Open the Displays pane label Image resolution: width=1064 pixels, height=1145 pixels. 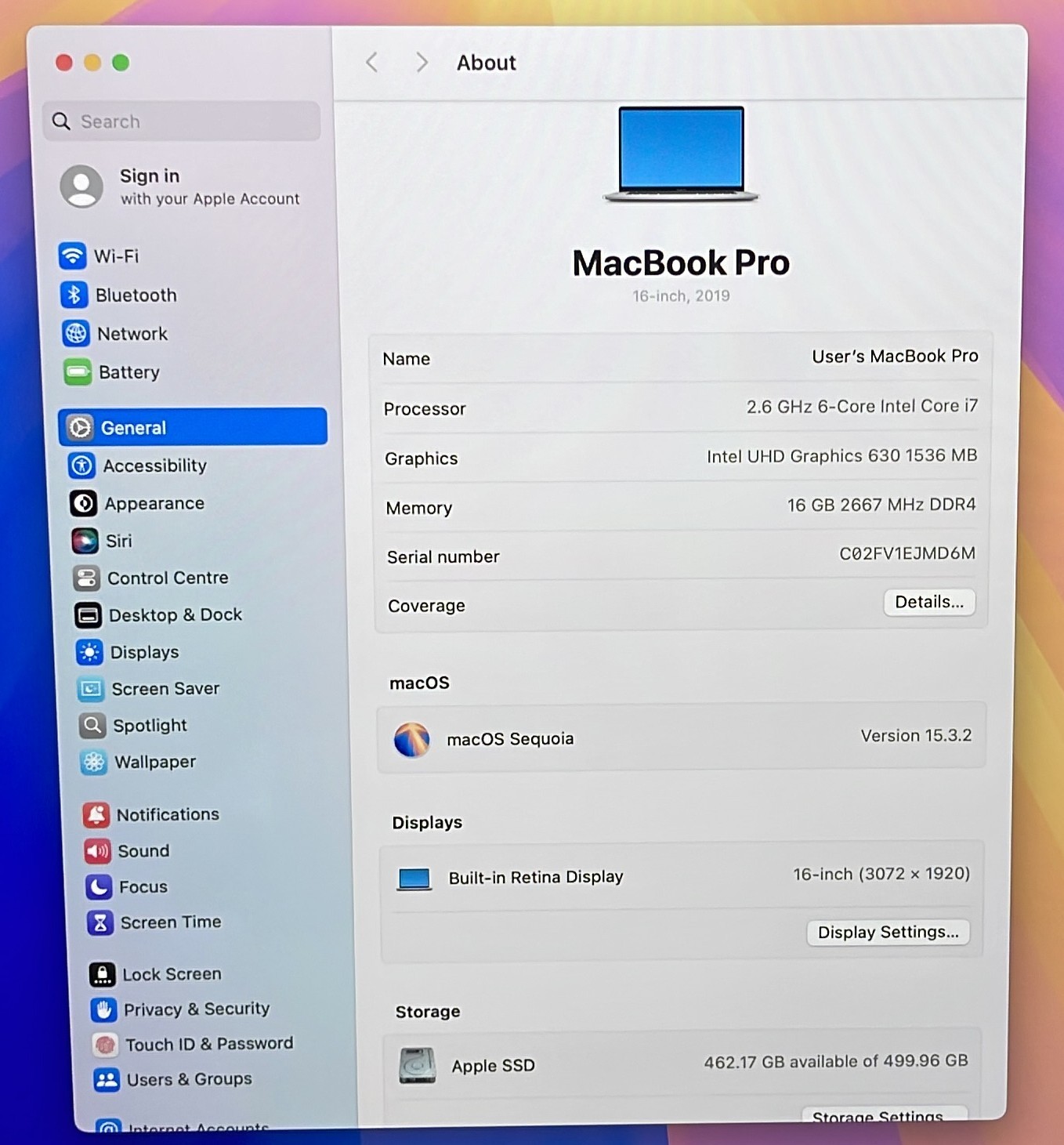point(145,652)
